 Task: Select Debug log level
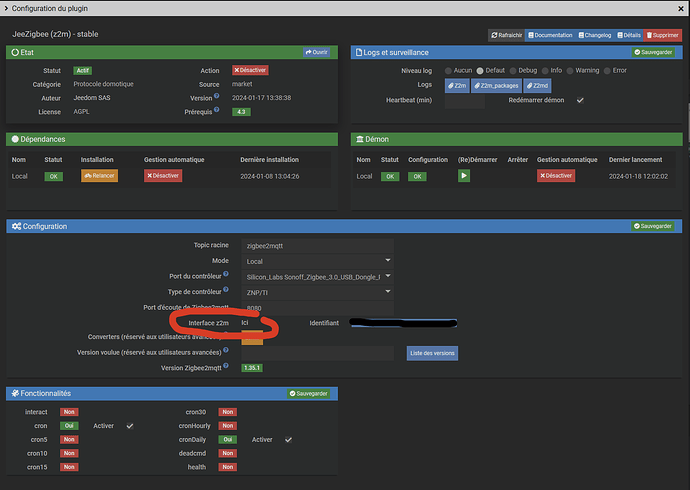coord(513,71)
